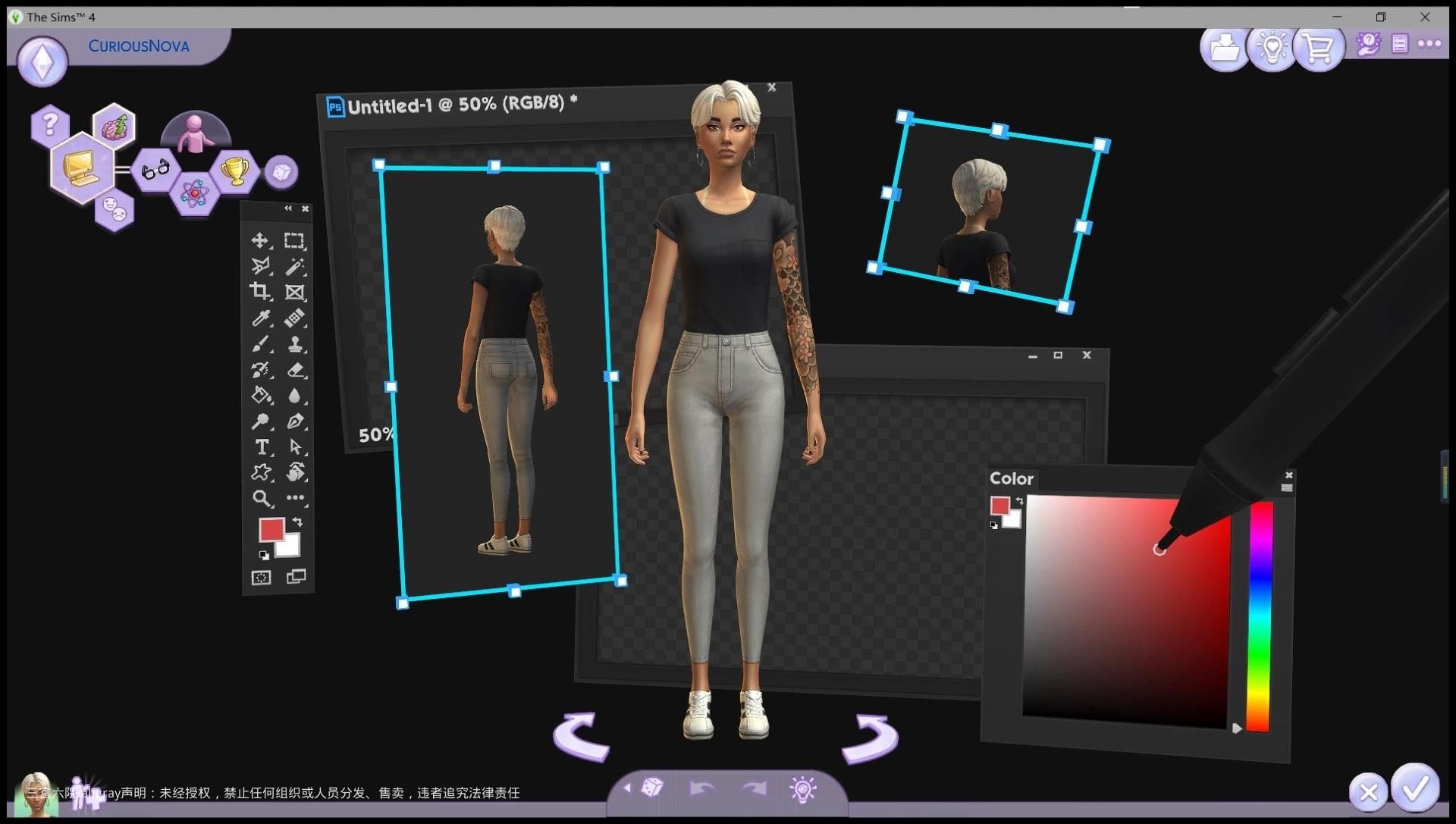Open the checklist panel icon at top right

1400,44
